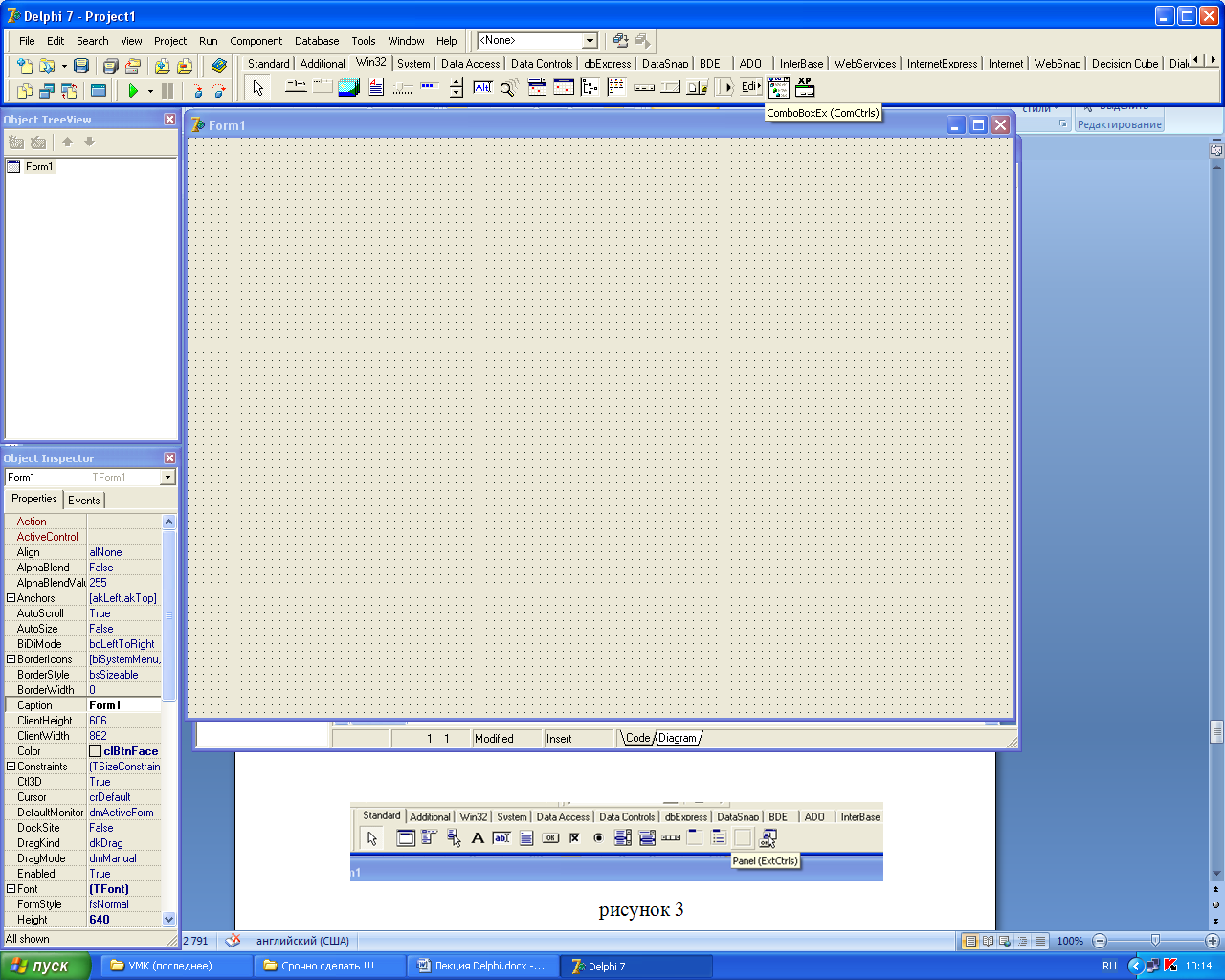Select the ProgressBar component

click(x=430, y=87)
